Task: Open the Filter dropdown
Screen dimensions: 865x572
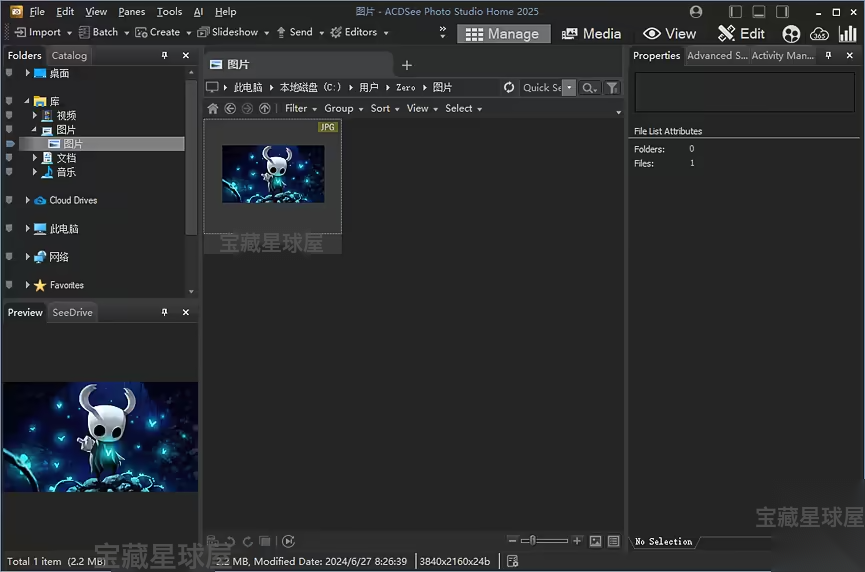Action: (301, 109)
